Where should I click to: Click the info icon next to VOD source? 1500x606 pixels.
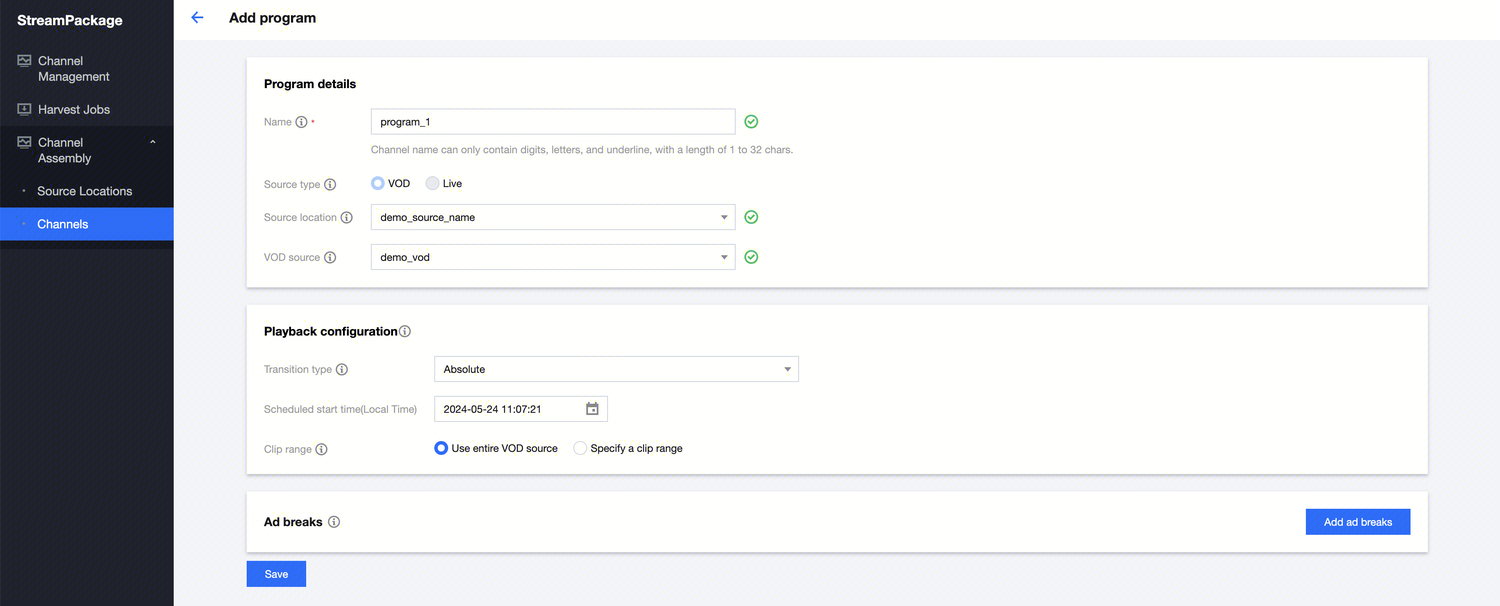tap(330, 257)
